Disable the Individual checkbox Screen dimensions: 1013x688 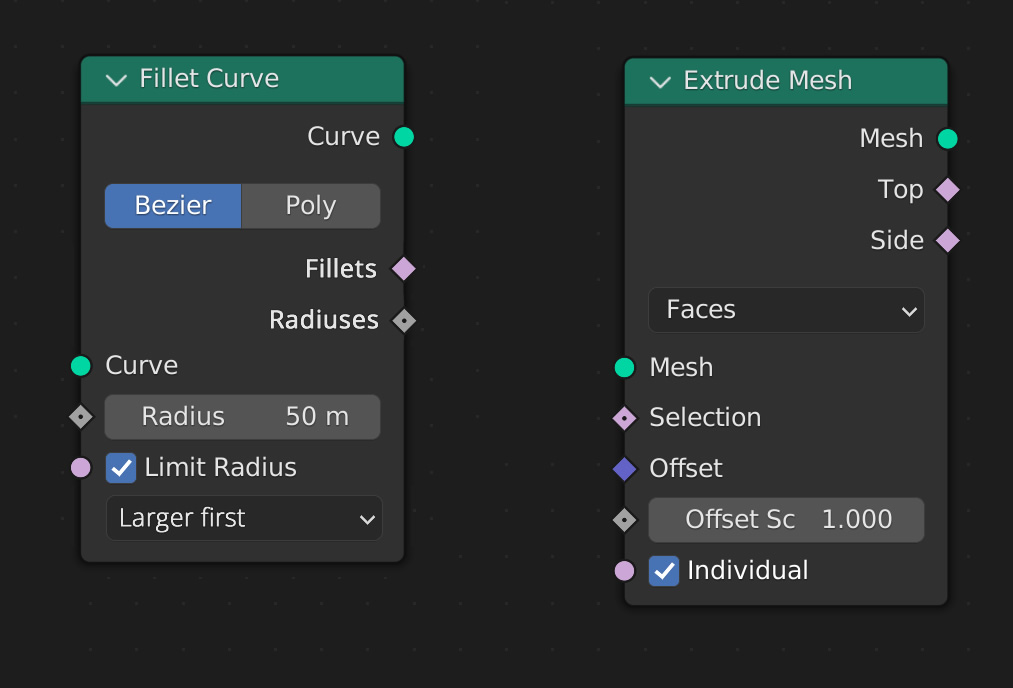(664, 571)
